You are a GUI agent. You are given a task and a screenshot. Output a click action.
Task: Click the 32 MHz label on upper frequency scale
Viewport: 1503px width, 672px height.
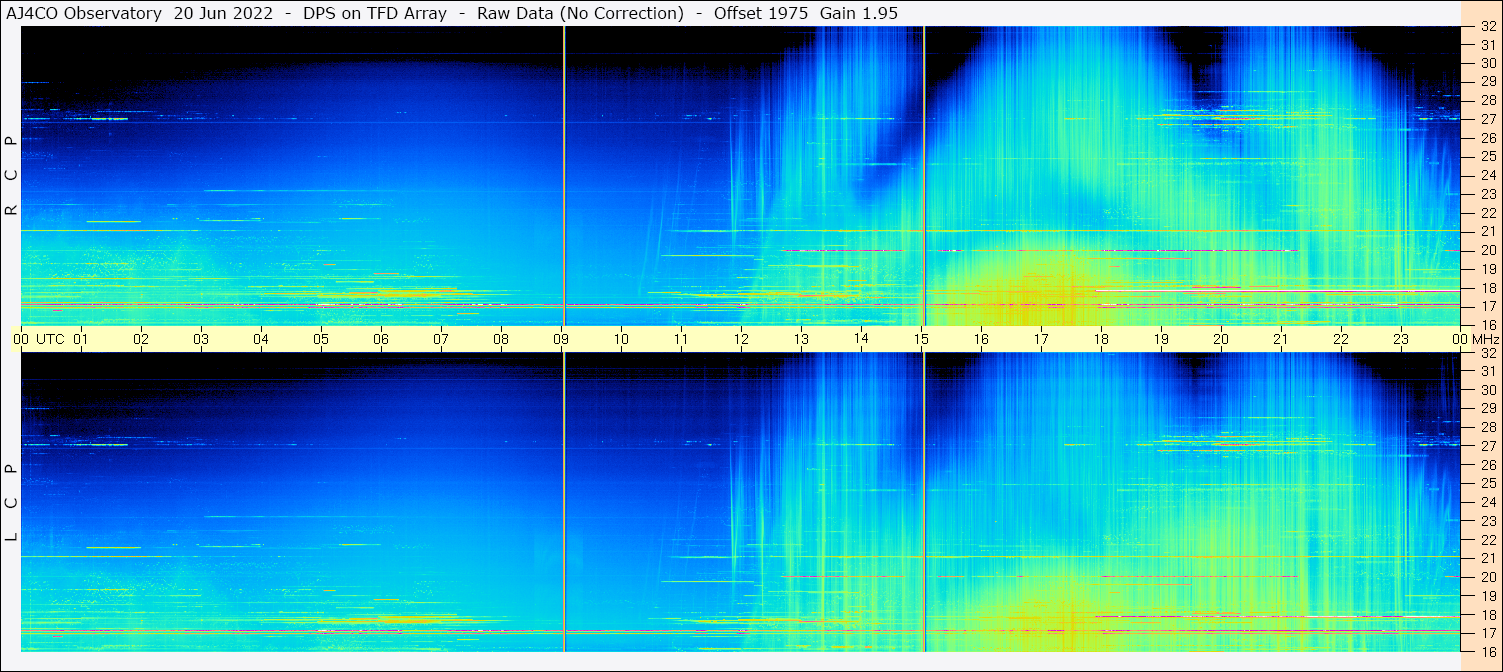[x=1488, y=27]
